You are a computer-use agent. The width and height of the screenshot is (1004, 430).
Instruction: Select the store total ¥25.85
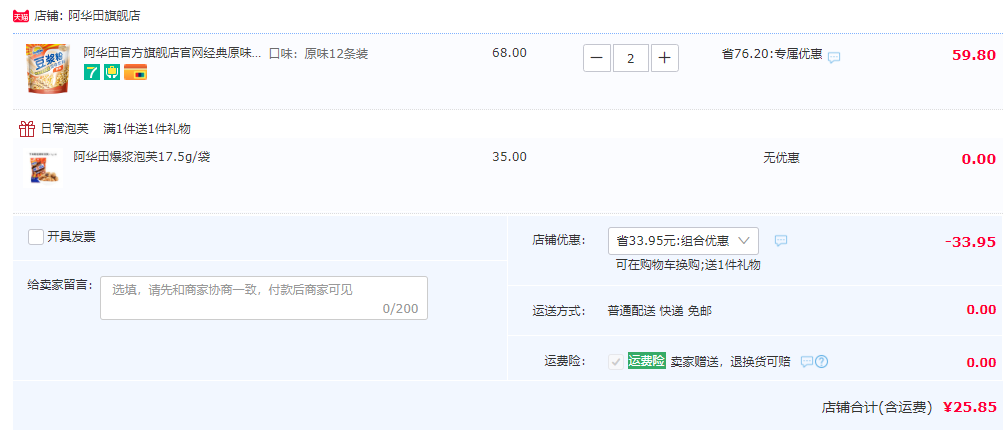pyautogui.click(x=969, y=407)
